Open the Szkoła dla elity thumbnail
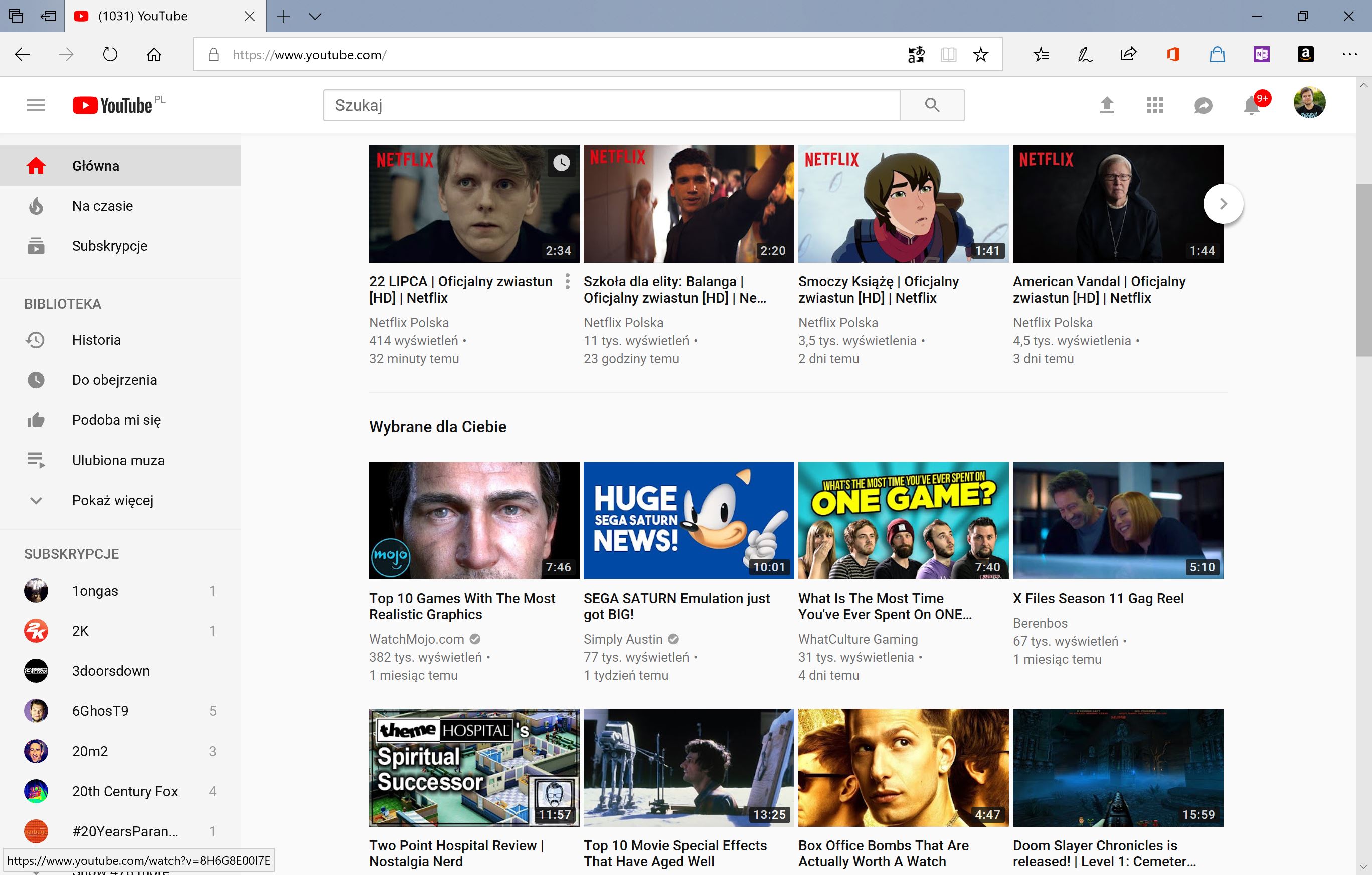 tap(689, 204)
